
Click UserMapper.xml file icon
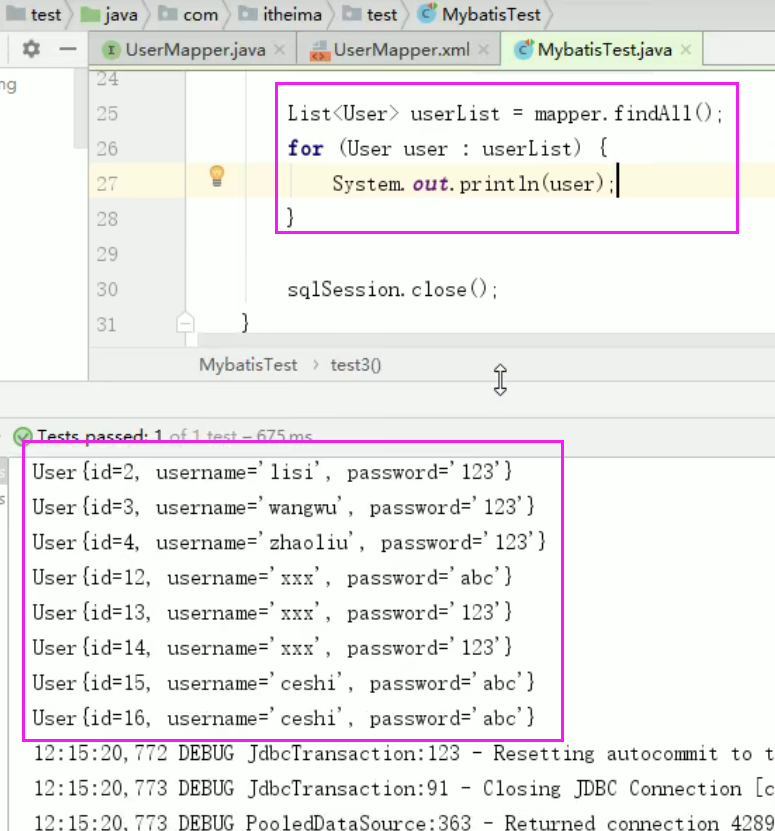(x=320, y=51)
